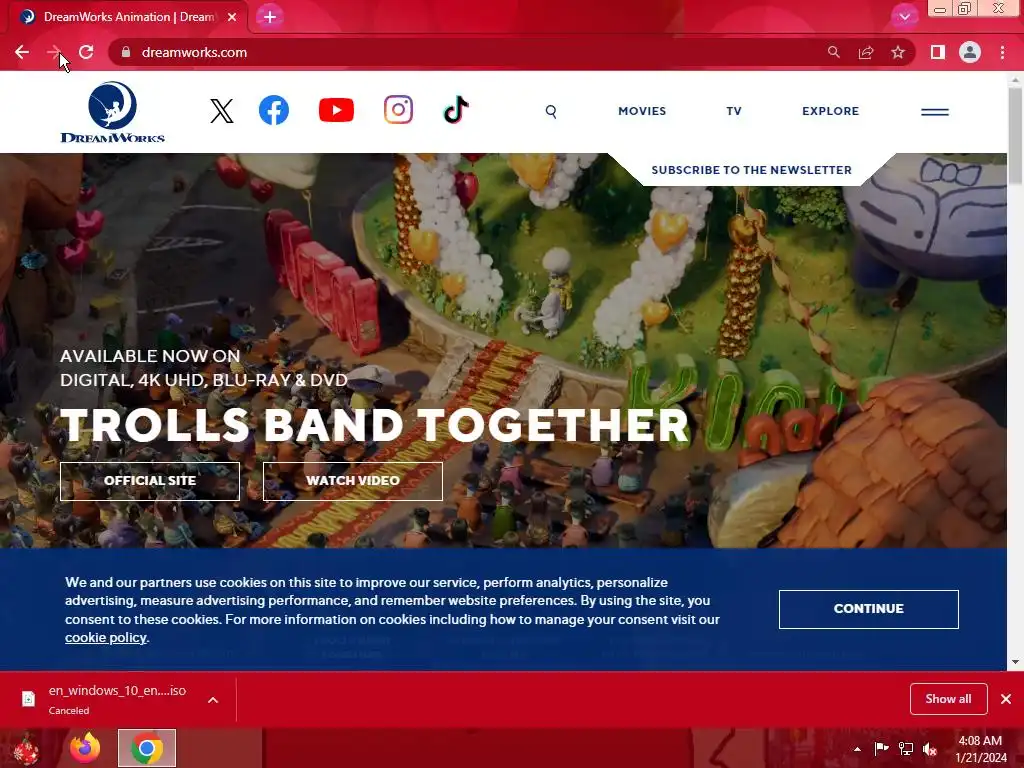The height and width of the screenshot is (768, 1024).
Task: Accept cookies with Continue
Action: (869, 609)
